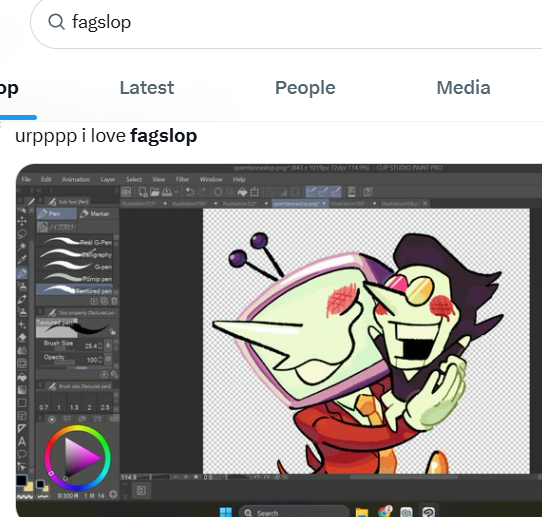Click the color wheel hue ring
Image resolution: width=542 pixels, height=517 pixels.
pos(77,428)
